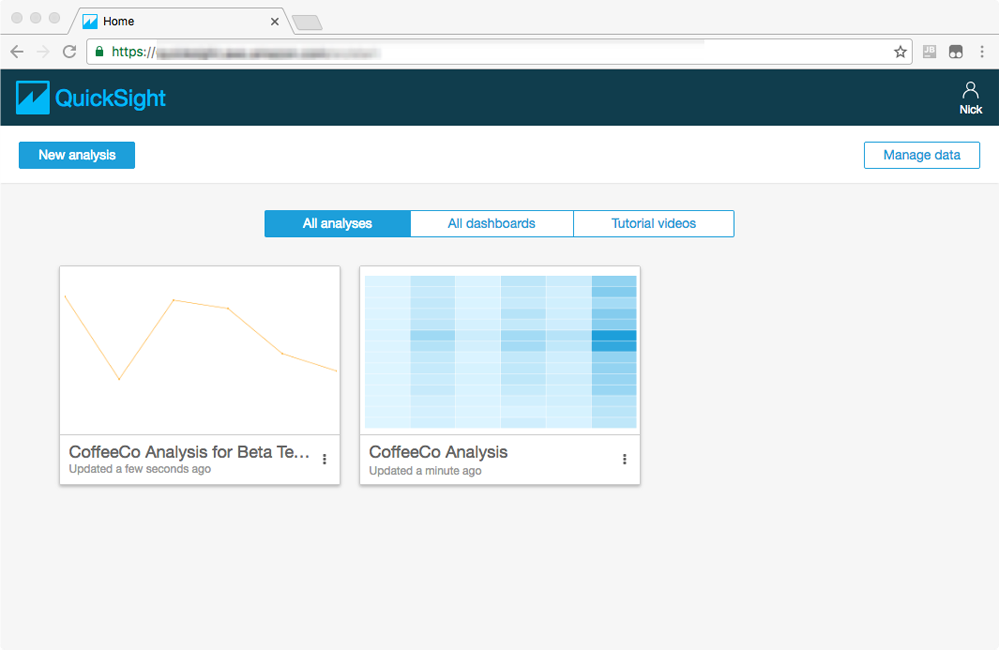Click the extension icon left of Chrome menu
Viewport: 1000px width, 650px height.
pyautogui.click(x=955, y=52)
